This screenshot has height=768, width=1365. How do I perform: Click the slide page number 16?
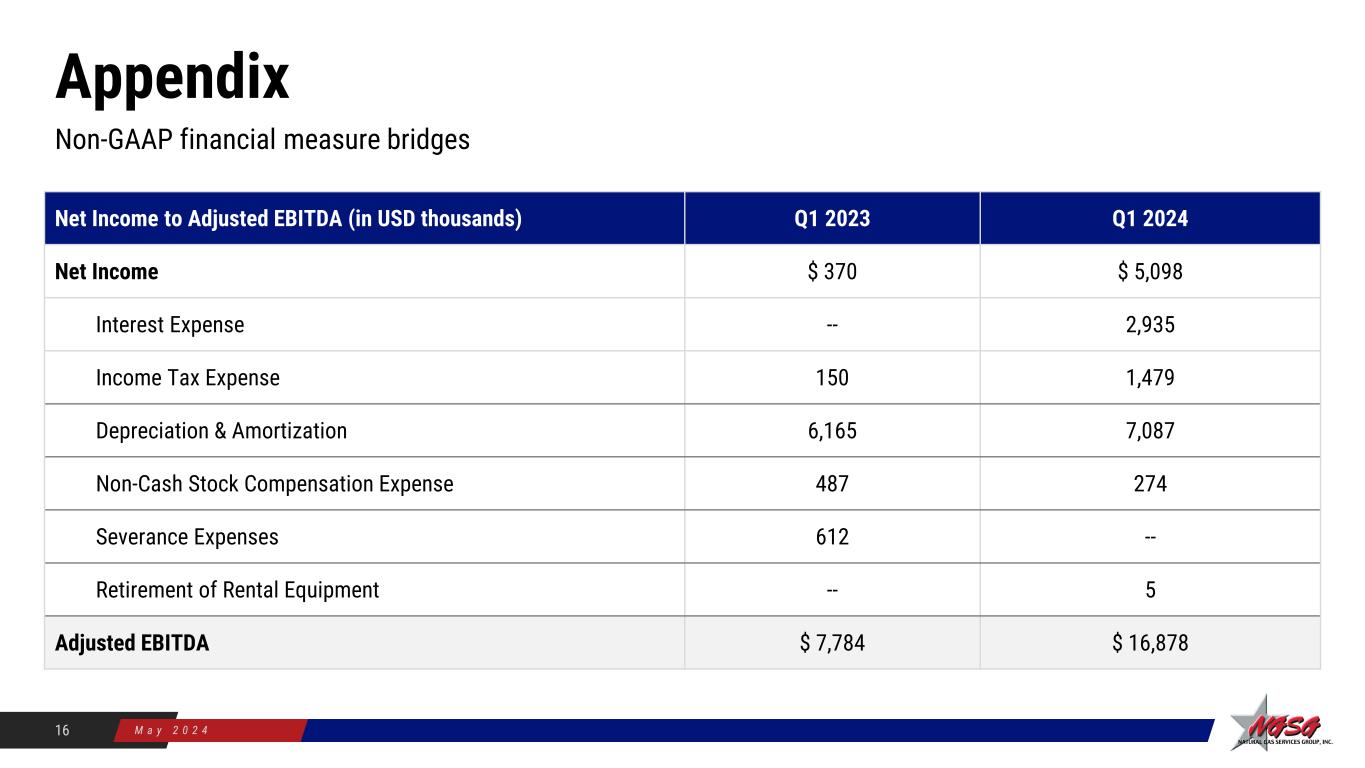point(62,731)
